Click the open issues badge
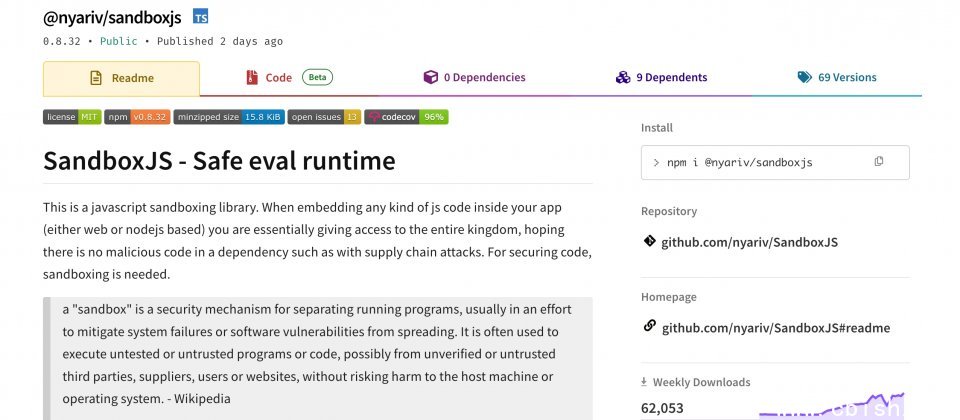The width and height of the screenshot is (960, 420). 324,117
